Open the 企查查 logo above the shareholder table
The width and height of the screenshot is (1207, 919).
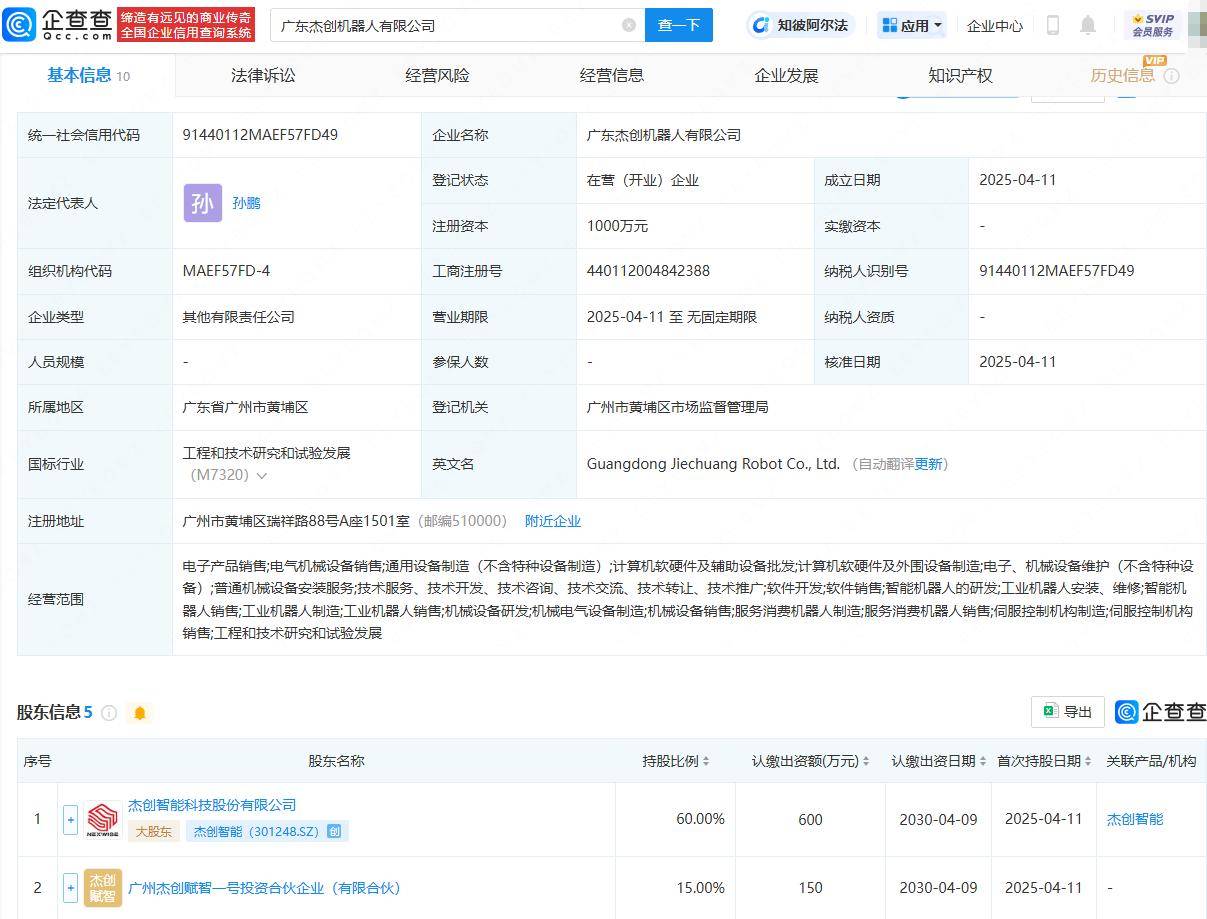[x=1161, y=712]
